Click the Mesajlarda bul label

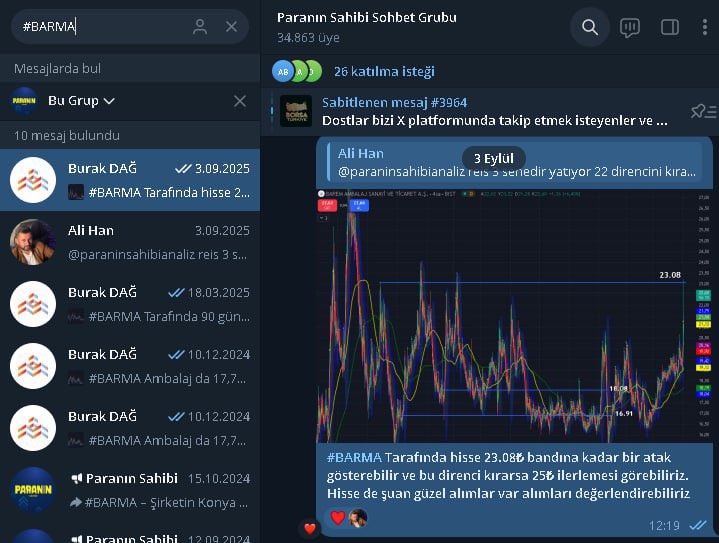(57, 68)
